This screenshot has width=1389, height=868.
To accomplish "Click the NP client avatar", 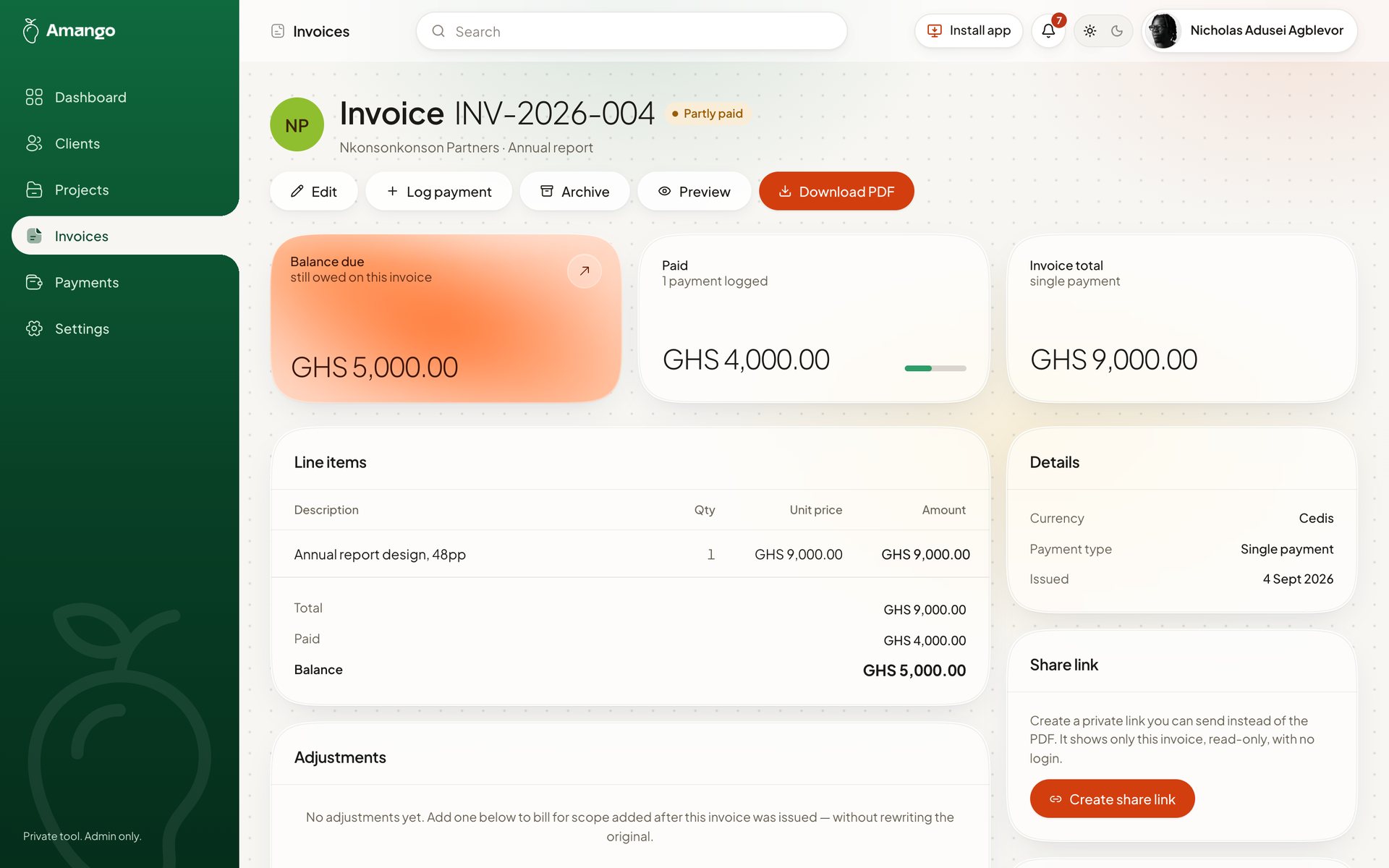I will point(297,125).
